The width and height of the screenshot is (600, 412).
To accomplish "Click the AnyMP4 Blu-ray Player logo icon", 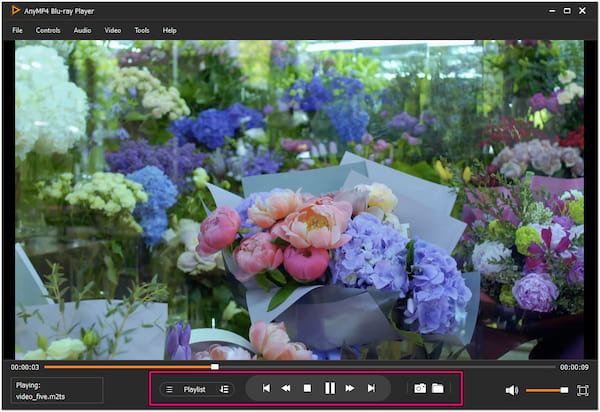I will coord(16,10).
